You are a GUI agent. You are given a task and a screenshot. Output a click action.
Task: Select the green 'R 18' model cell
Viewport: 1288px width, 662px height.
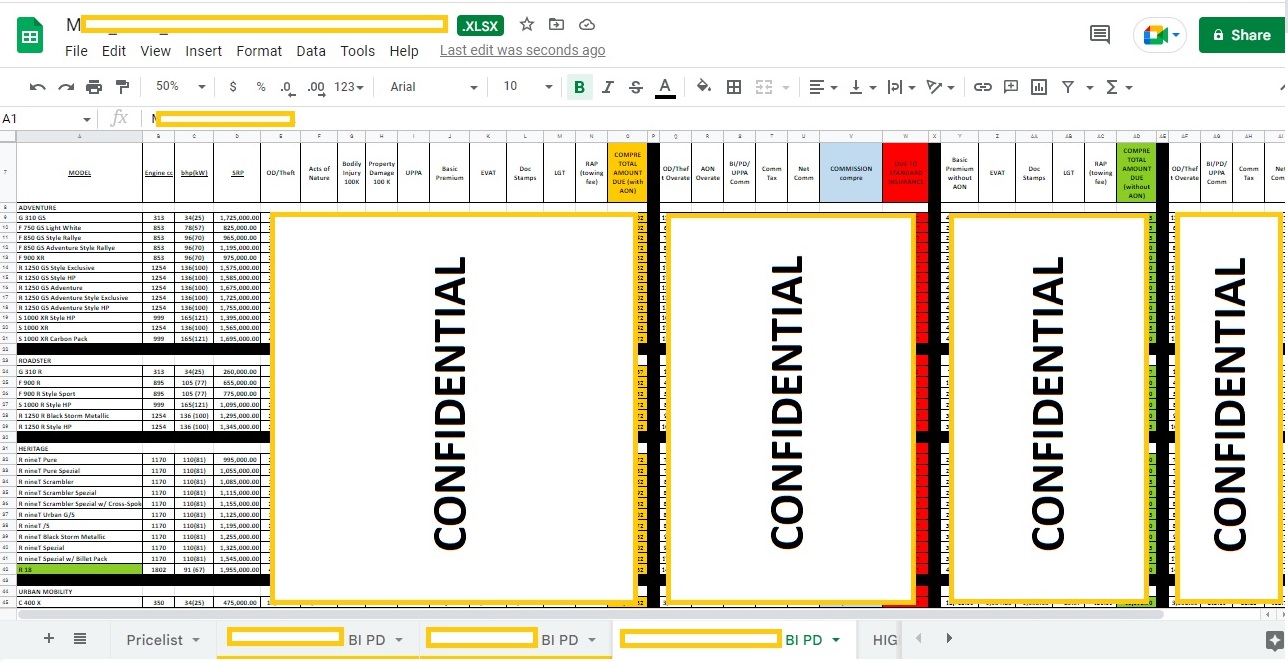tap(79, 569)
